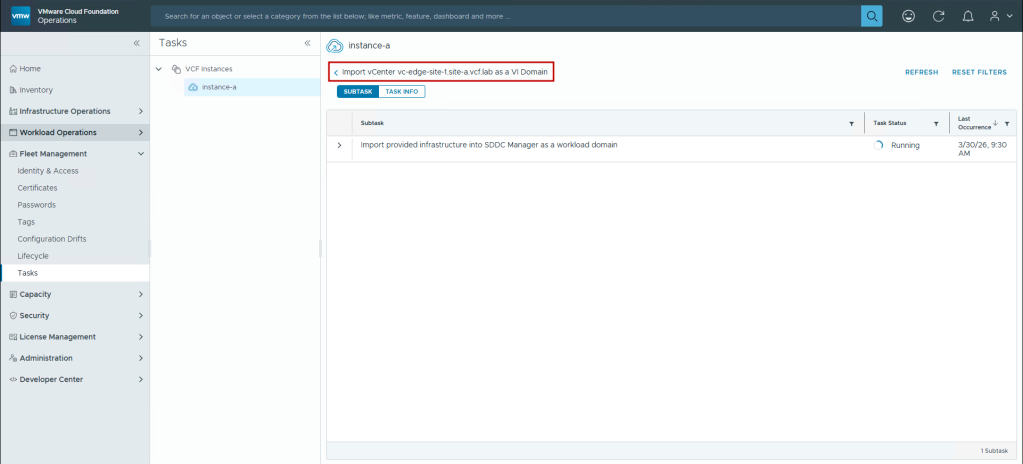This screenshot has width=1023, height=464.
Task: Click the Inventory icon
Action: click(13, 90)
